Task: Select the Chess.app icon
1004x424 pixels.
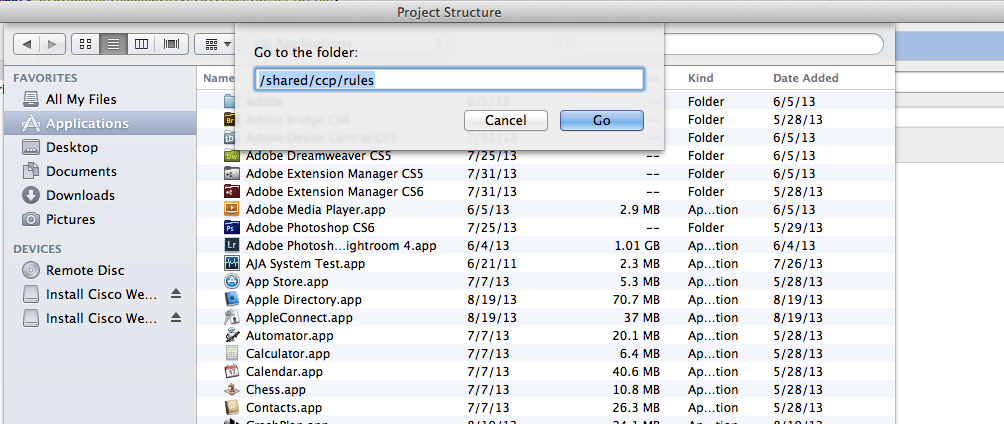Action: coord(231,389)
